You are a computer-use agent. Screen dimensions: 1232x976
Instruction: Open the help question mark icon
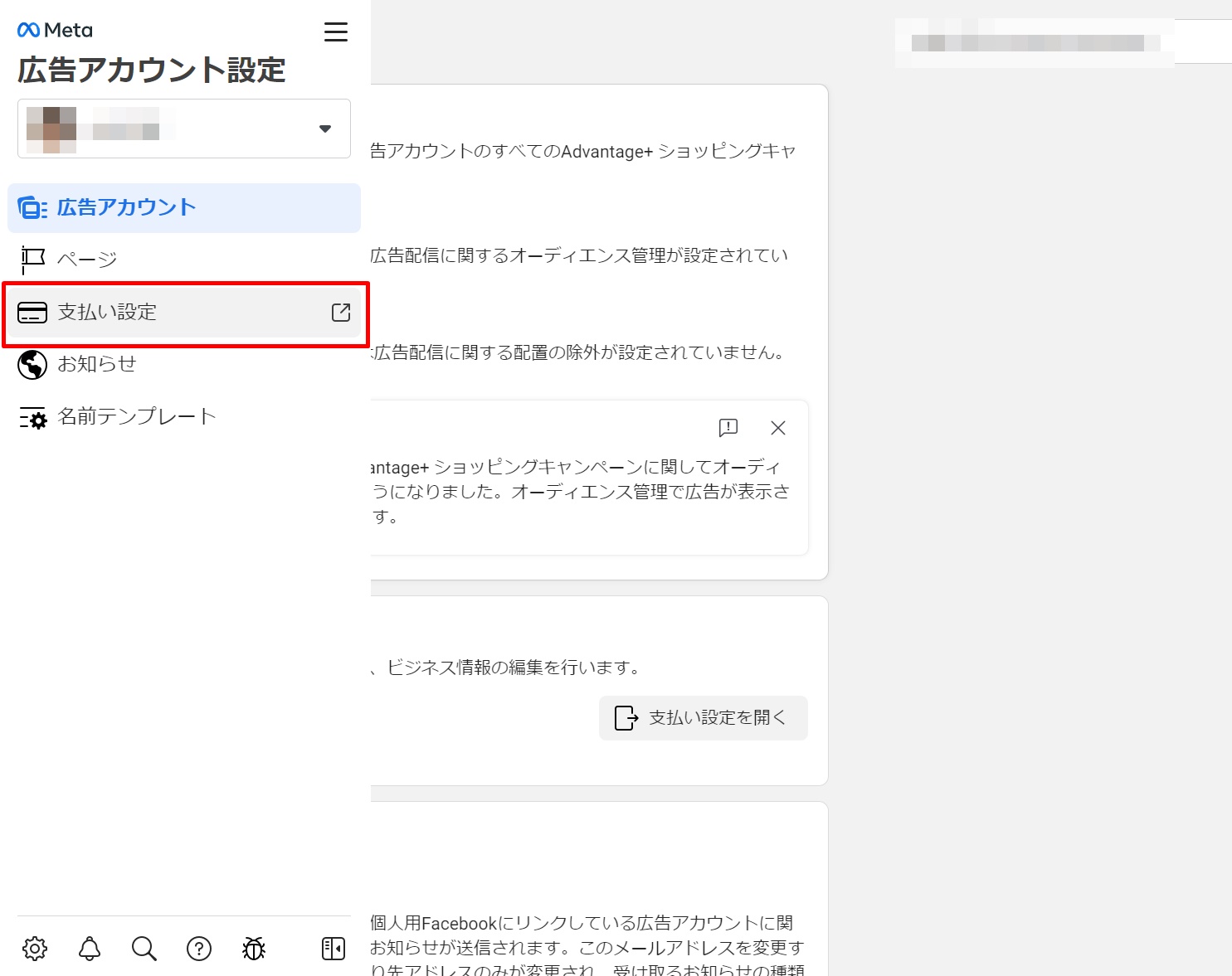click(199, 949)
